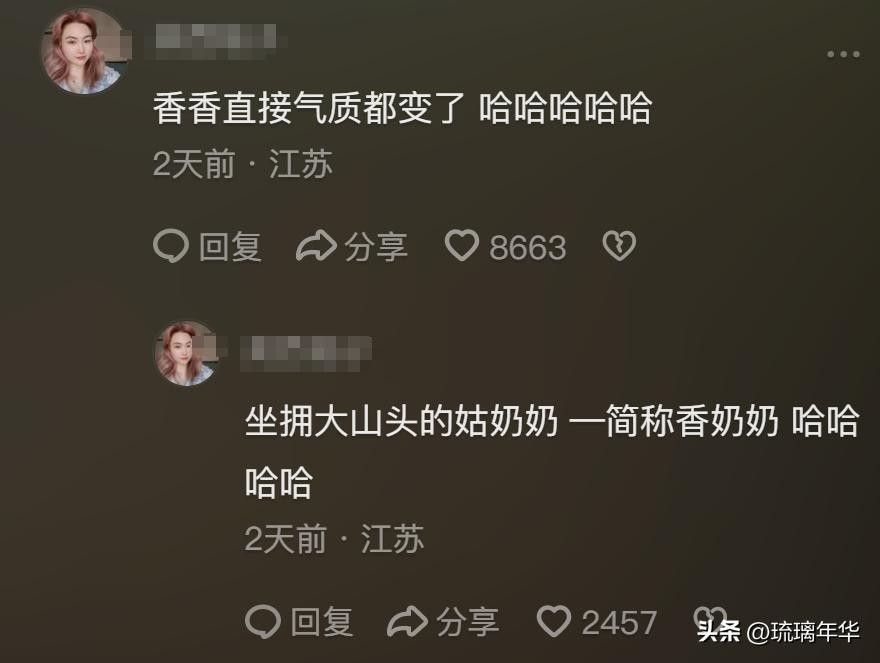This screenshot has width=880, height=663.
Task: Tap the reply comment's speech bubble icon
Action: [263, 621]
